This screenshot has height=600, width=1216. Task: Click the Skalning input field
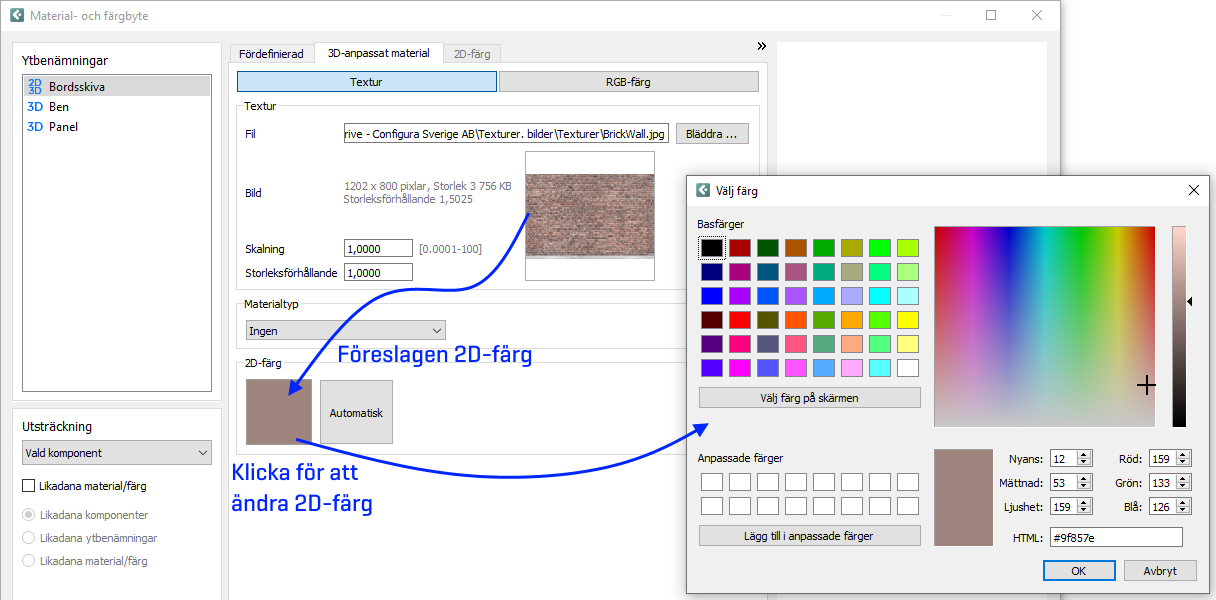point(378,248)
